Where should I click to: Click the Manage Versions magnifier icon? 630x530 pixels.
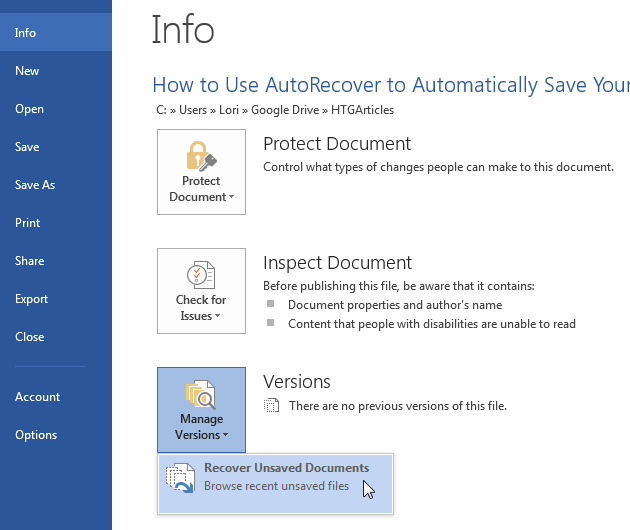201,393
